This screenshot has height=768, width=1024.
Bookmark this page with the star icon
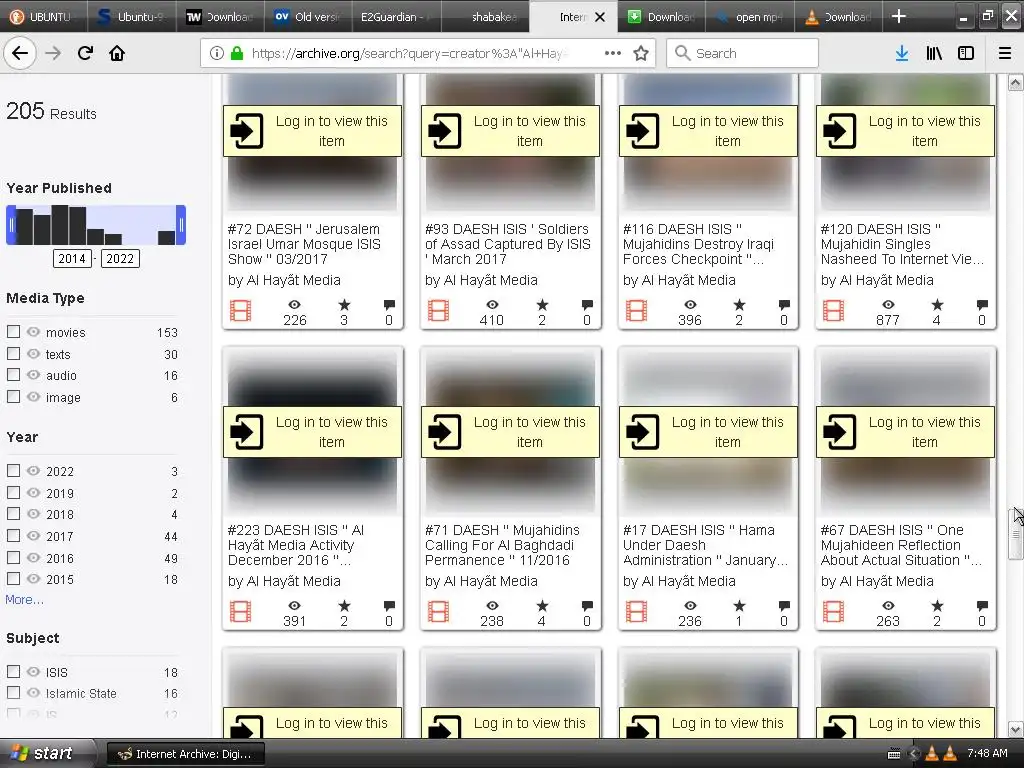[641, 53]
